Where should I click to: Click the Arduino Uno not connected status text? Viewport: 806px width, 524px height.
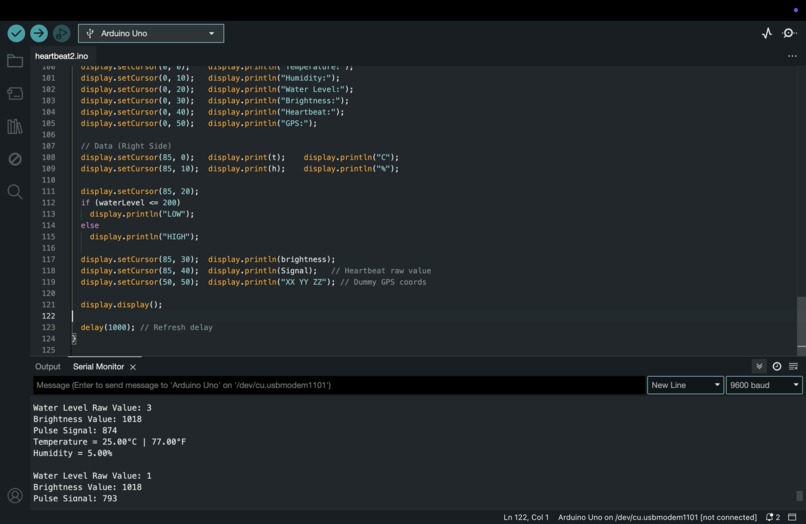pos(657,517)
